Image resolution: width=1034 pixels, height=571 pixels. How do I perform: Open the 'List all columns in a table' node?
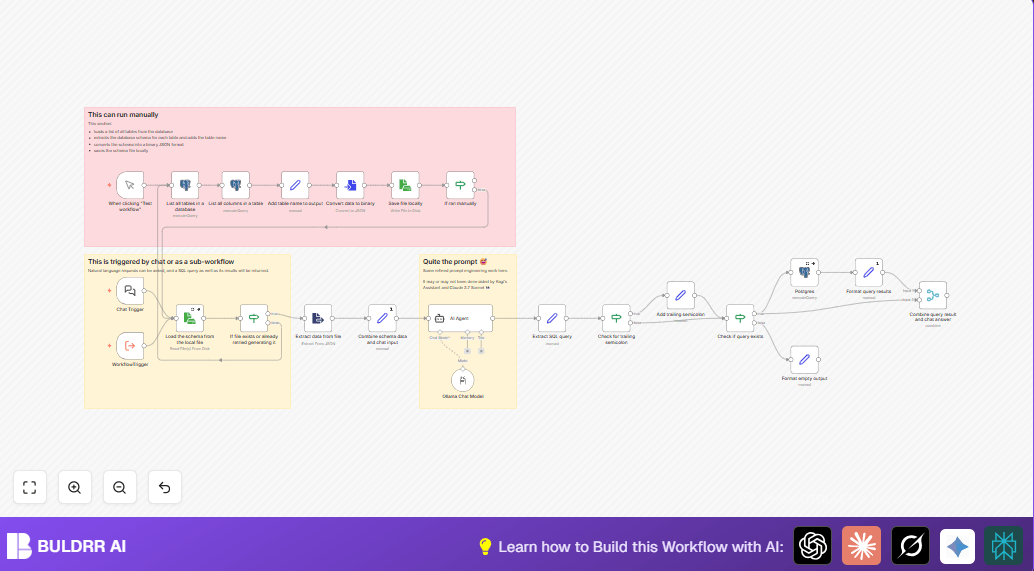click(235, 185)
